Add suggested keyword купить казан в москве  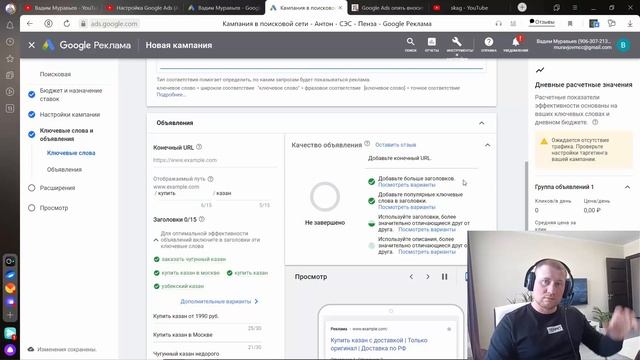pos(187,273)
